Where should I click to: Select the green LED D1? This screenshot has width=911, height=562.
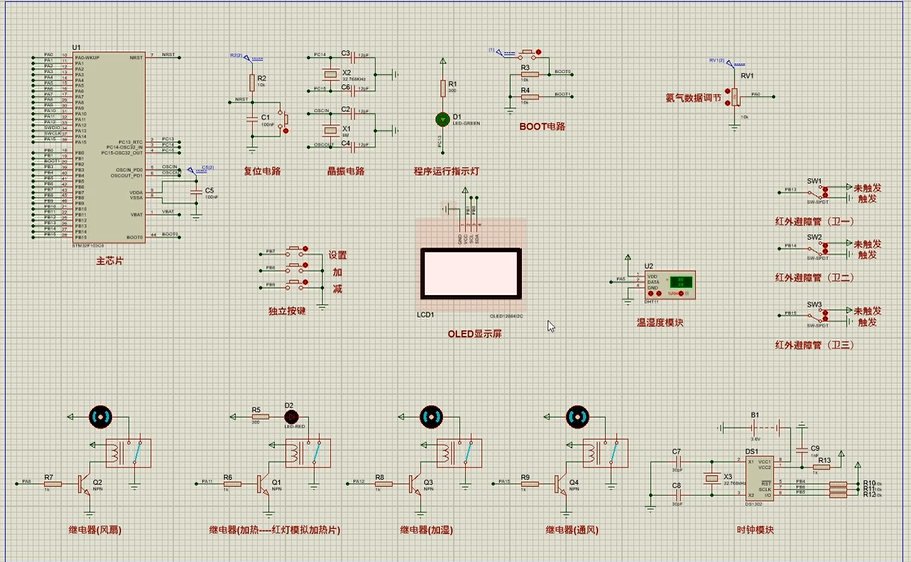[x=442, y=119]
